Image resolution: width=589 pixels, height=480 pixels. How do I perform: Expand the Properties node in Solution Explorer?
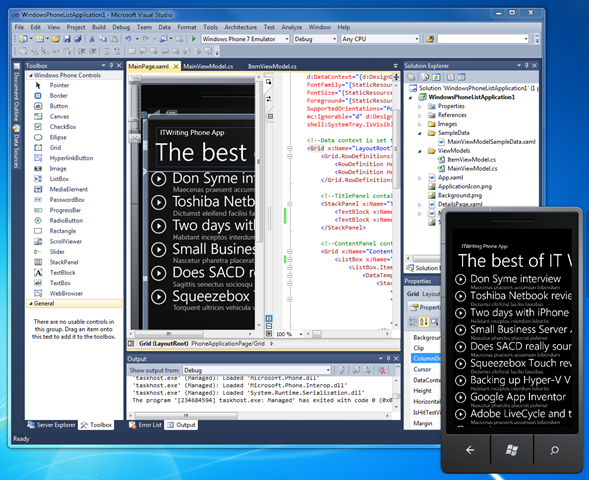coord(420,107)
